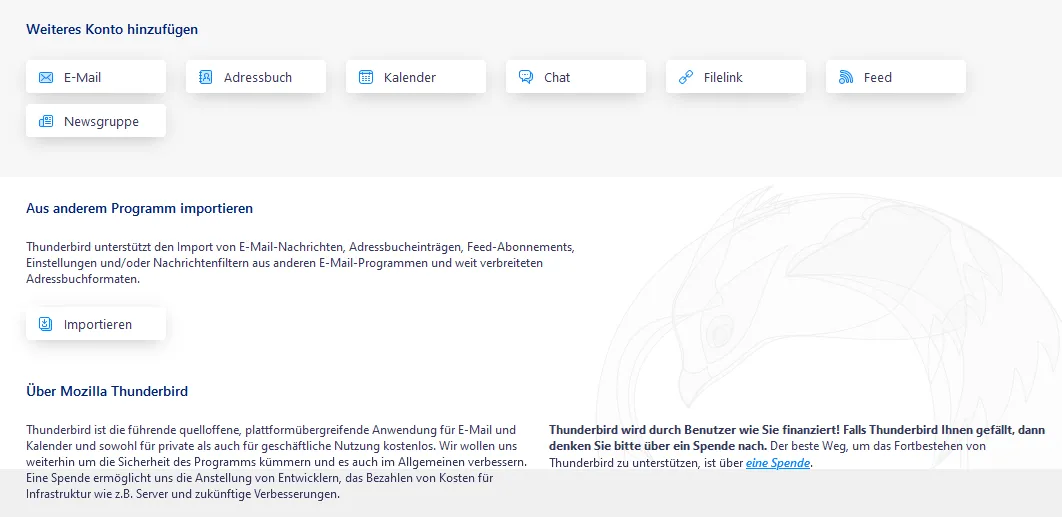
Task: Click the 'Über Mozilla Thunderbird' heading
Action: [107, 391]
